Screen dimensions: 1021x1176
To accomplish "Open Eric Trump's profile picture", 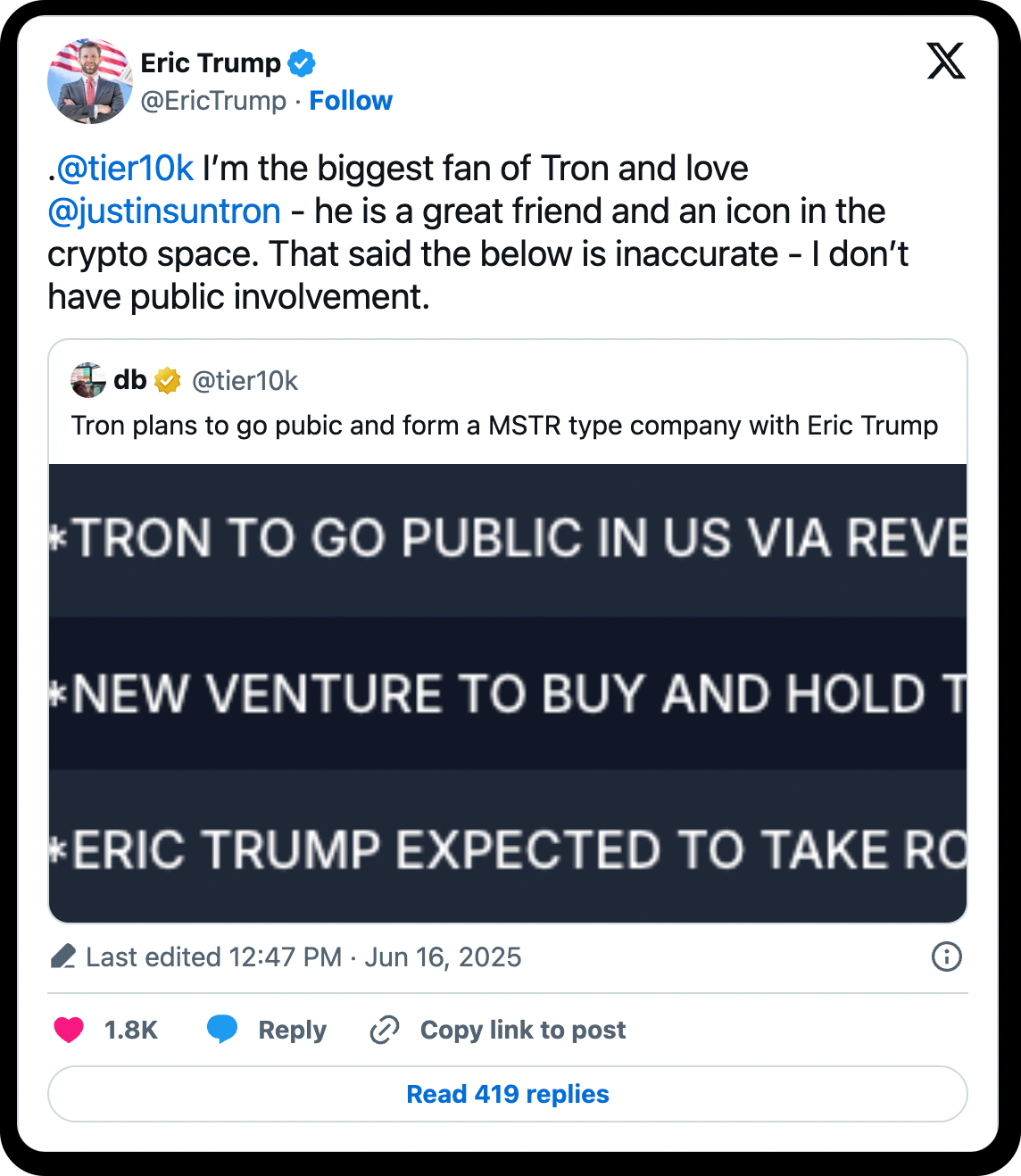I will pyautogui.click(x=89, y=81).
